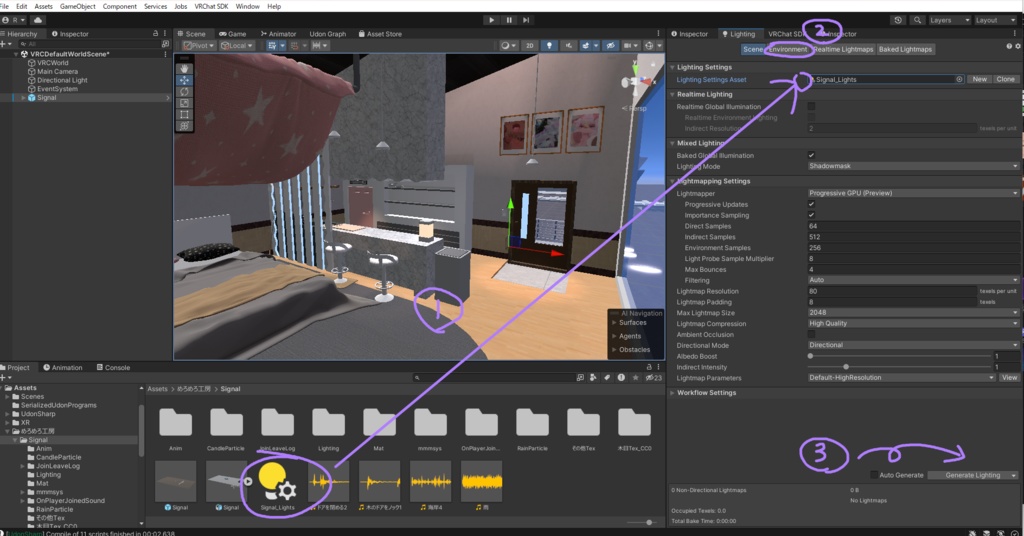Viewport: 1024px width, 536px height.
Task: Click the scene orientation gizmo
Action: (x=636, y=81)
